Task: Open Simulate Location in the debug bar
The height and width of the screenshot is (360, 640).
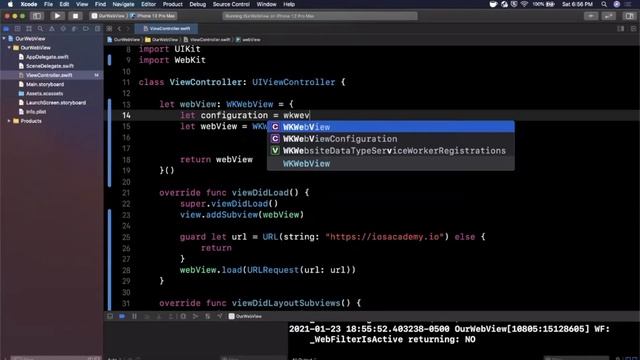Action: (220, 316)
